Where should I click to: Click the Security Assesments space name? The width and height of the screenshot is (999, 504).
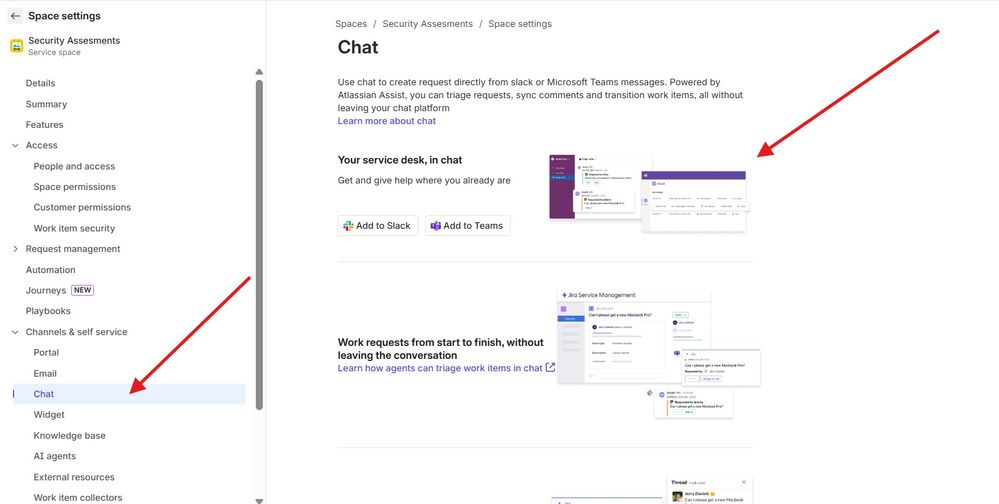coord(74,40)
